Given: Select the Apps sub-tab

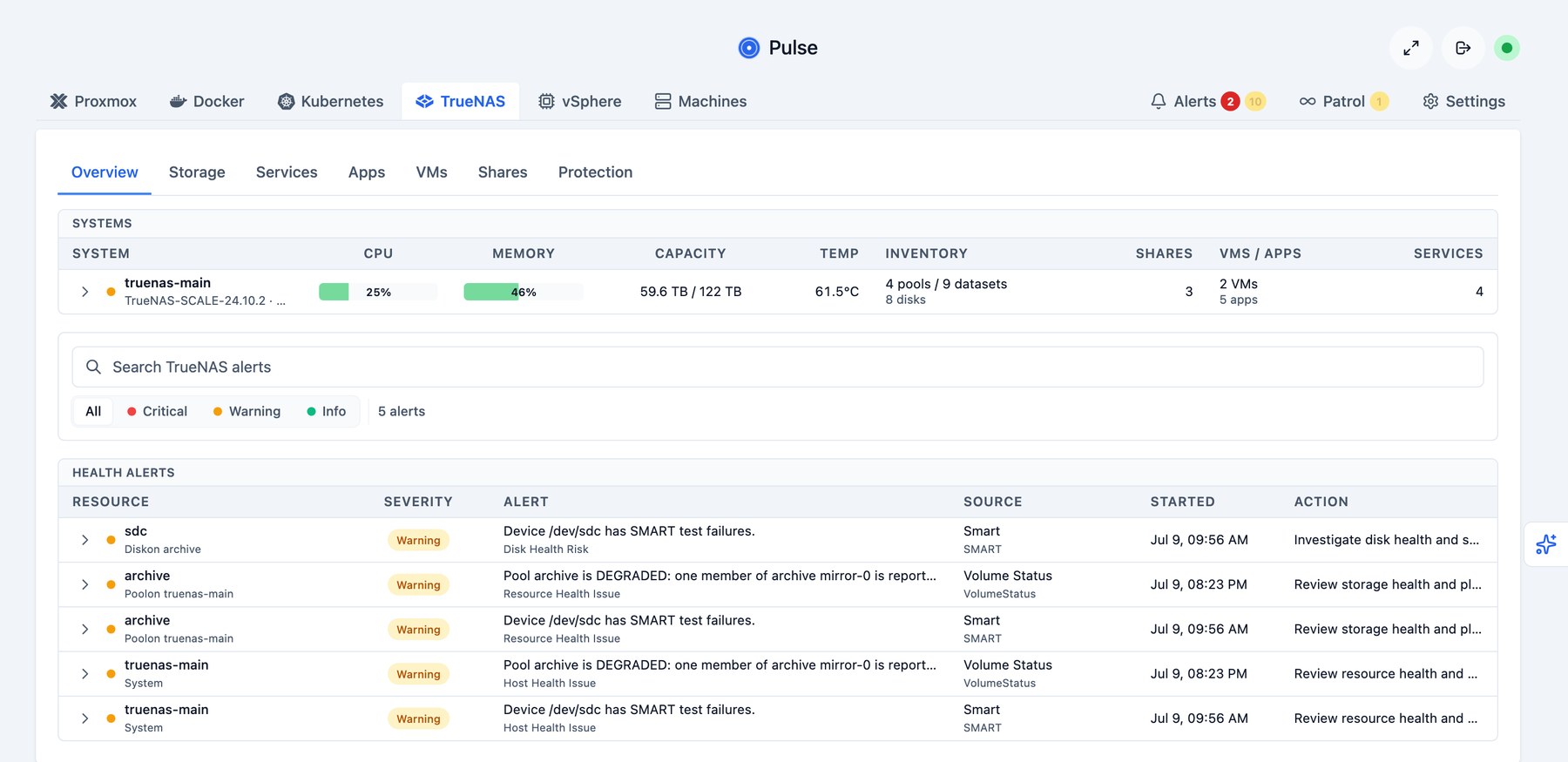Looking at the screenshot, I should 367,172.
